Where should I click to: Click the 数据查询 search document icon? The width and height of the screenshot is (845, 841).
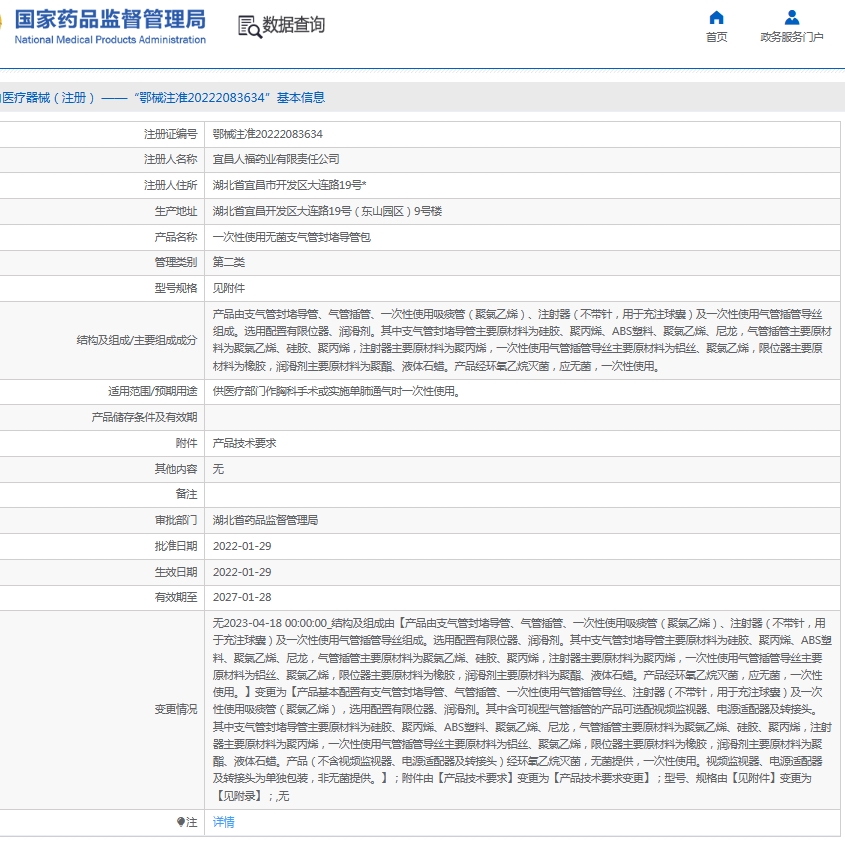pos(250,26)
